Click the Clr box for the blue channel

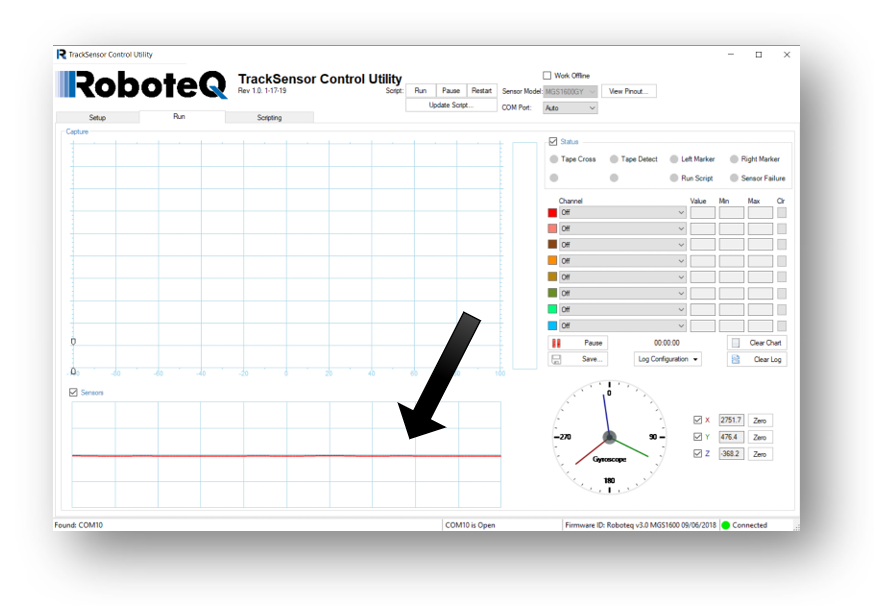pyautogui.click(x=782, y=326)
